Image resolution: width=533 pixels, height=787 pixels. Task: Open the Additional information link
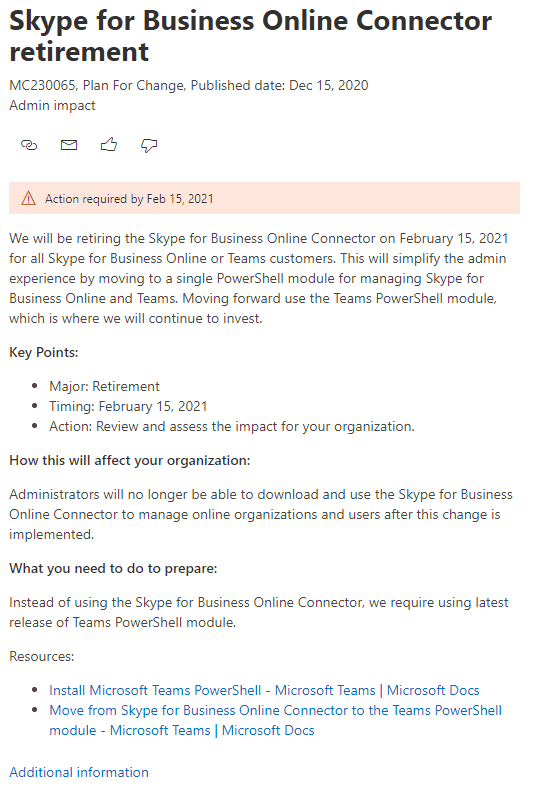(x=79, y=772)
